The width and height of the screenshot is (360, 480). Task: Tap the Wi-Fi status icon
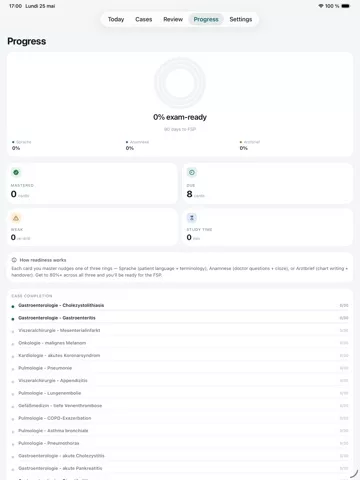(321, 6)
